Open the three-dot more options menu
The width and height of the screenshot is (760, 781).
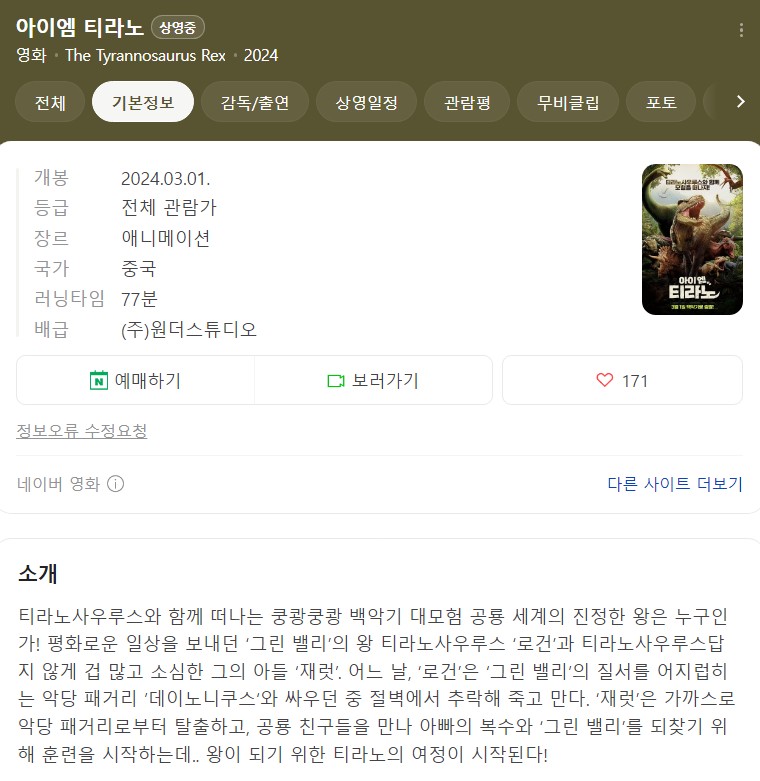741,30
